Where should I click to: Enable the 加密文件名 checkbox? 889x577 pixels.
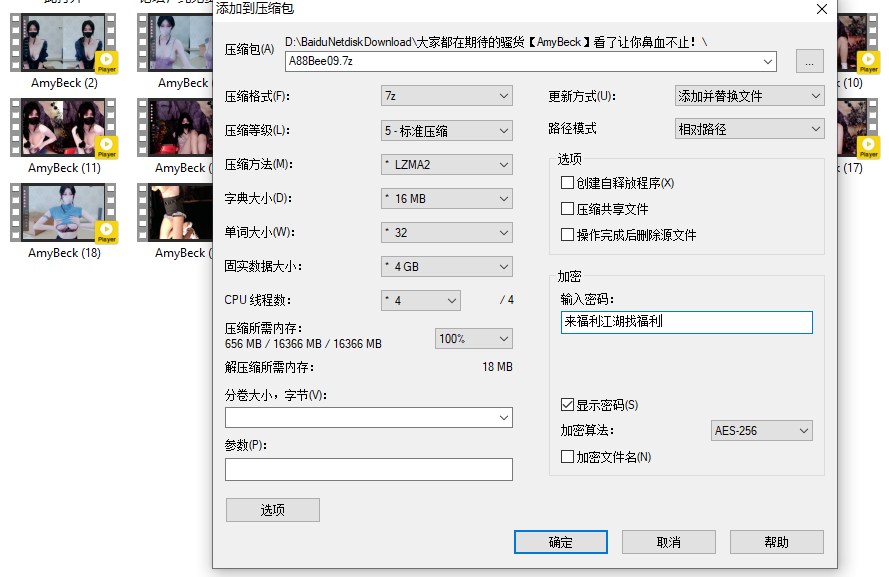(x=568, y=457)
